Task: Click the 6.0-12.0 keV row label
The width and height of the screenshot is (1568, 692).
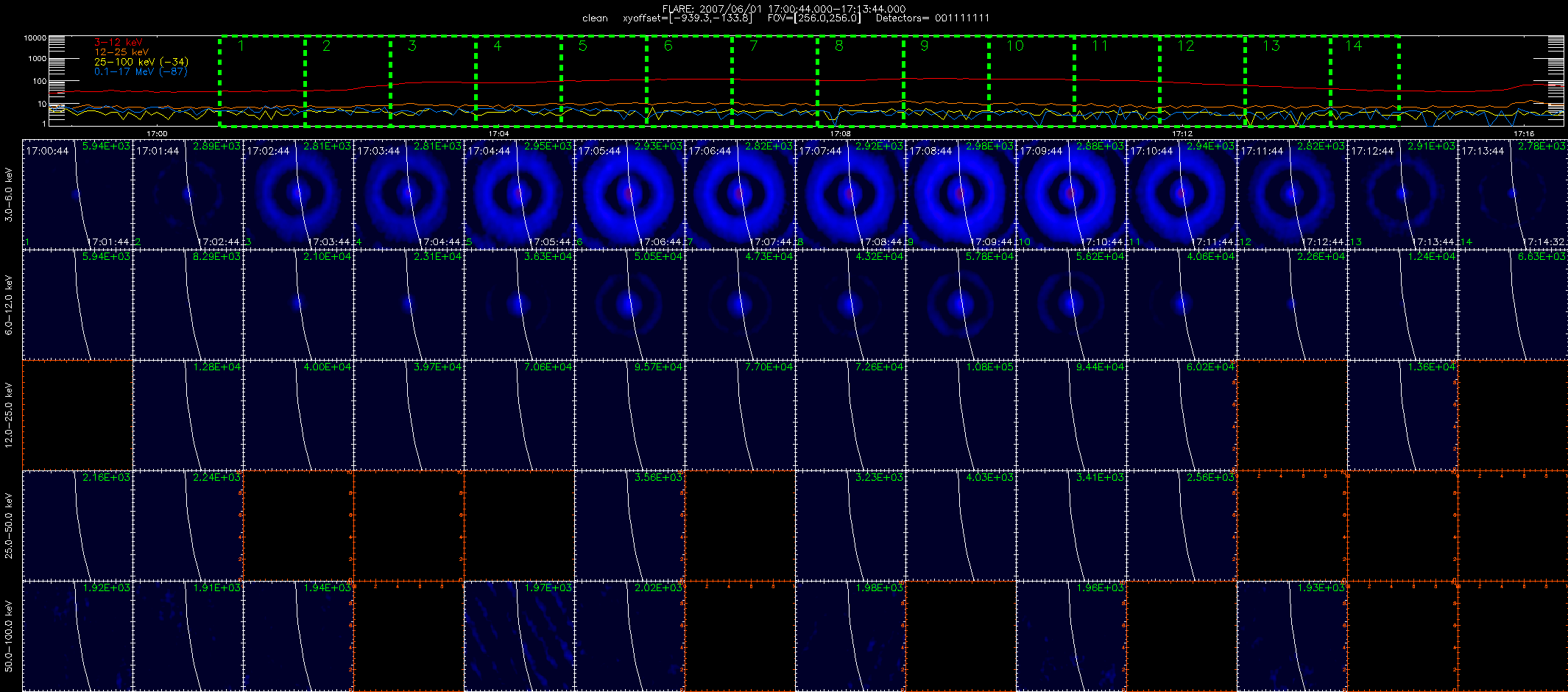Action: (x=9, y=305)
